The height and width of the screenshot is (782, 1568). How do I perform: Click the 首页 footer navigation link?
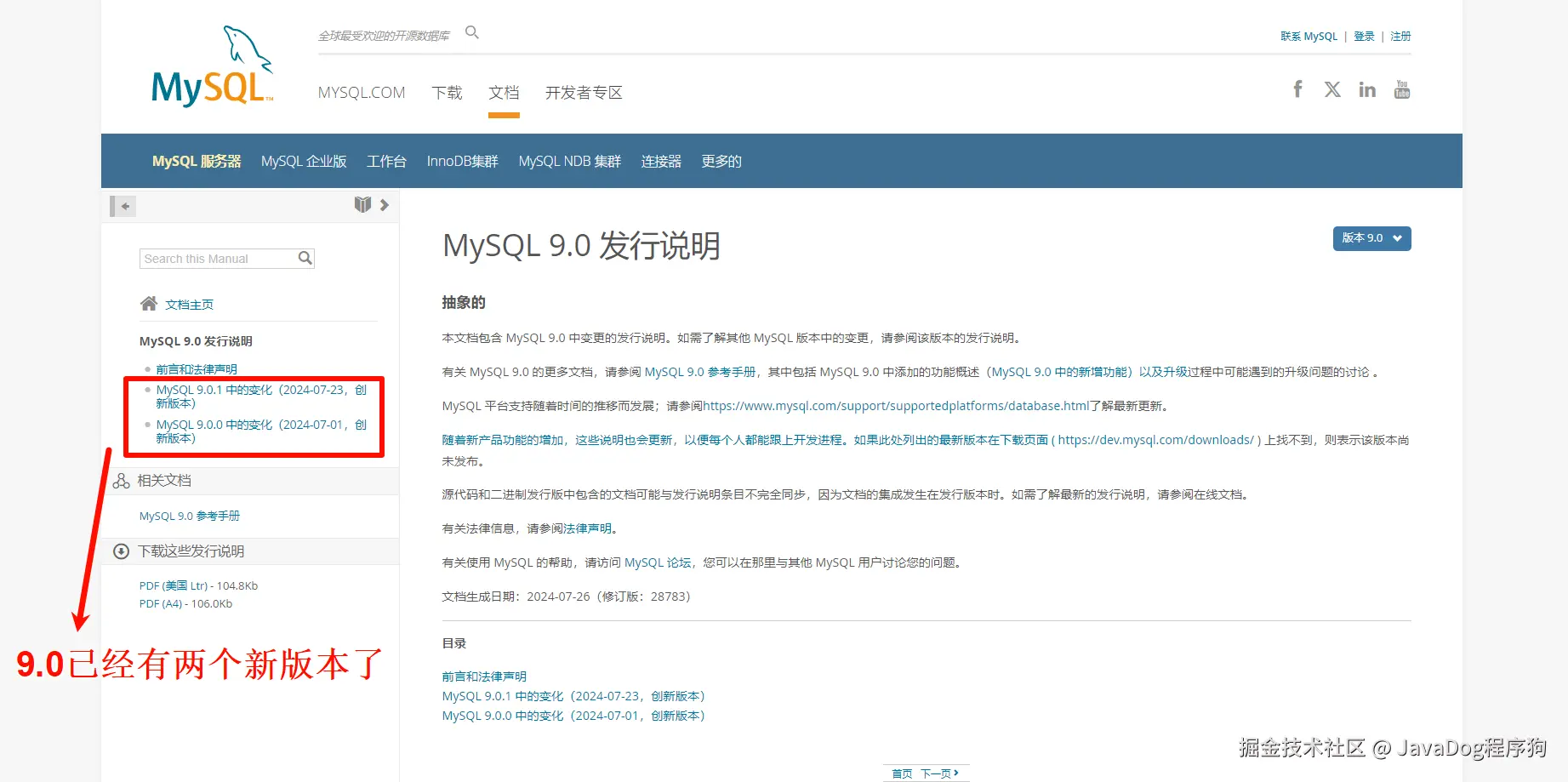click(902, 773)
